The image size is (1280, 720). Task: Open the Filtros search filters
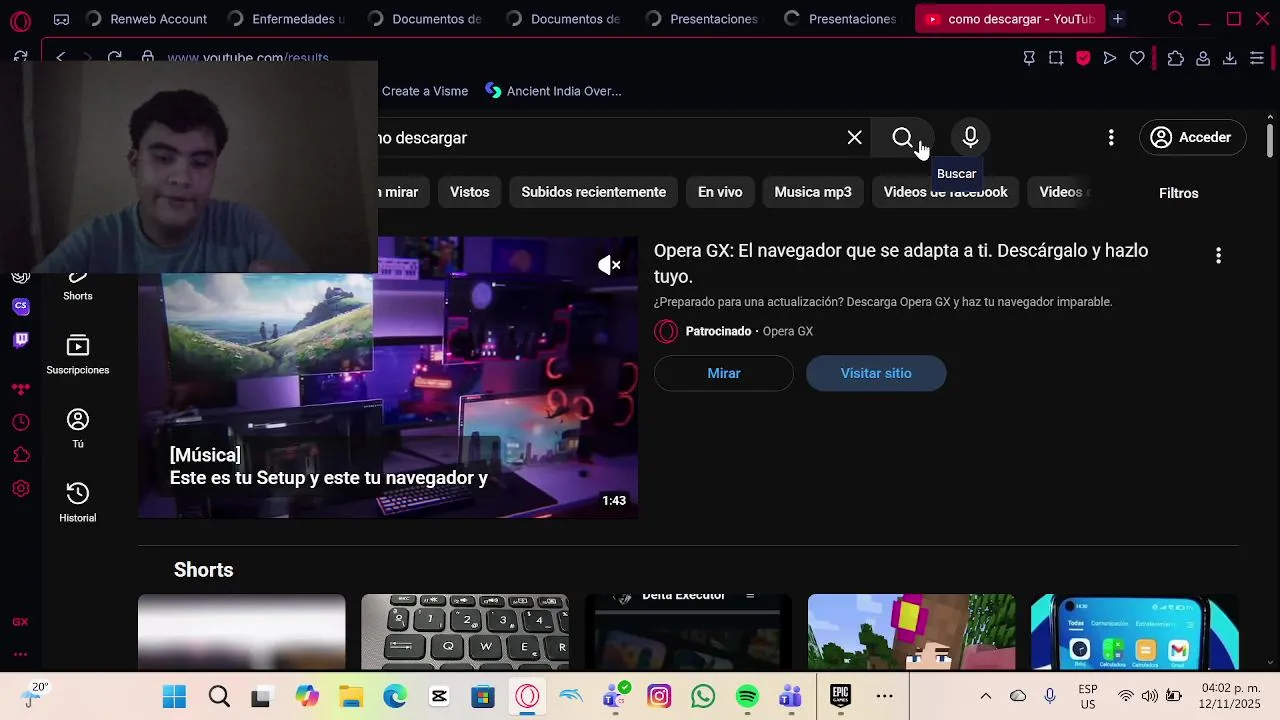coord(1178,193)
